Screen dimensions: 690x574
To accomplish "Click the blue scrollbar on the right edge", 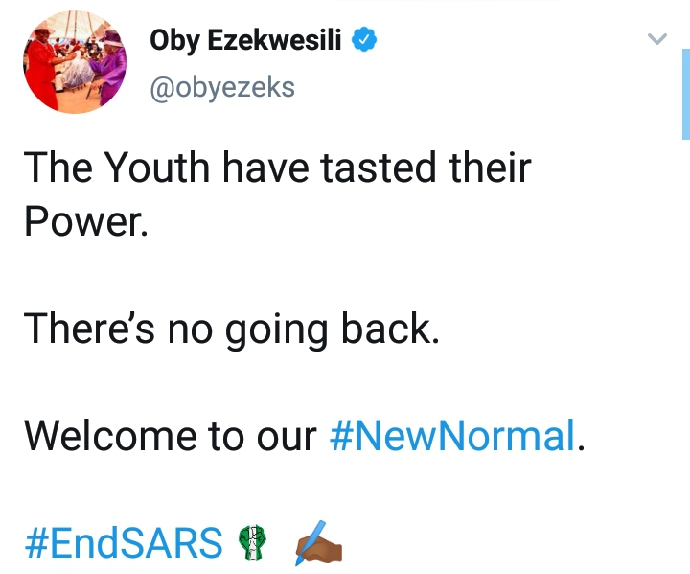I will (x=686, y=94).
